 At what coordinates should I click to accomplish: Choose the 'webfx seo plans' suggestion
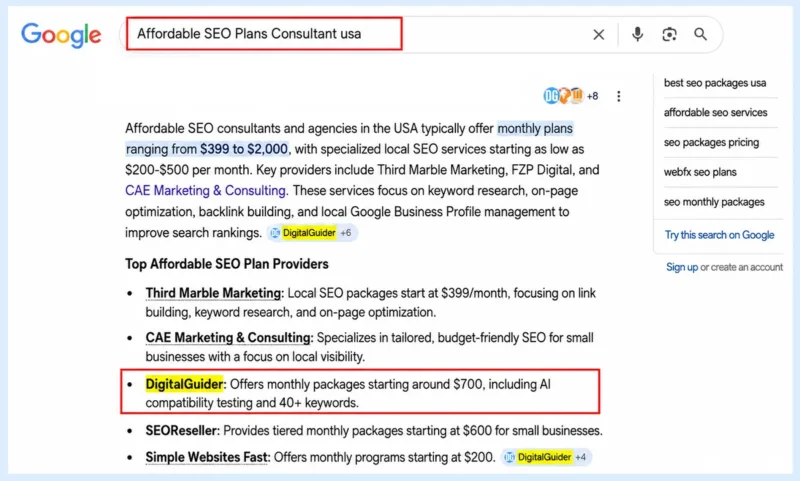700,172
